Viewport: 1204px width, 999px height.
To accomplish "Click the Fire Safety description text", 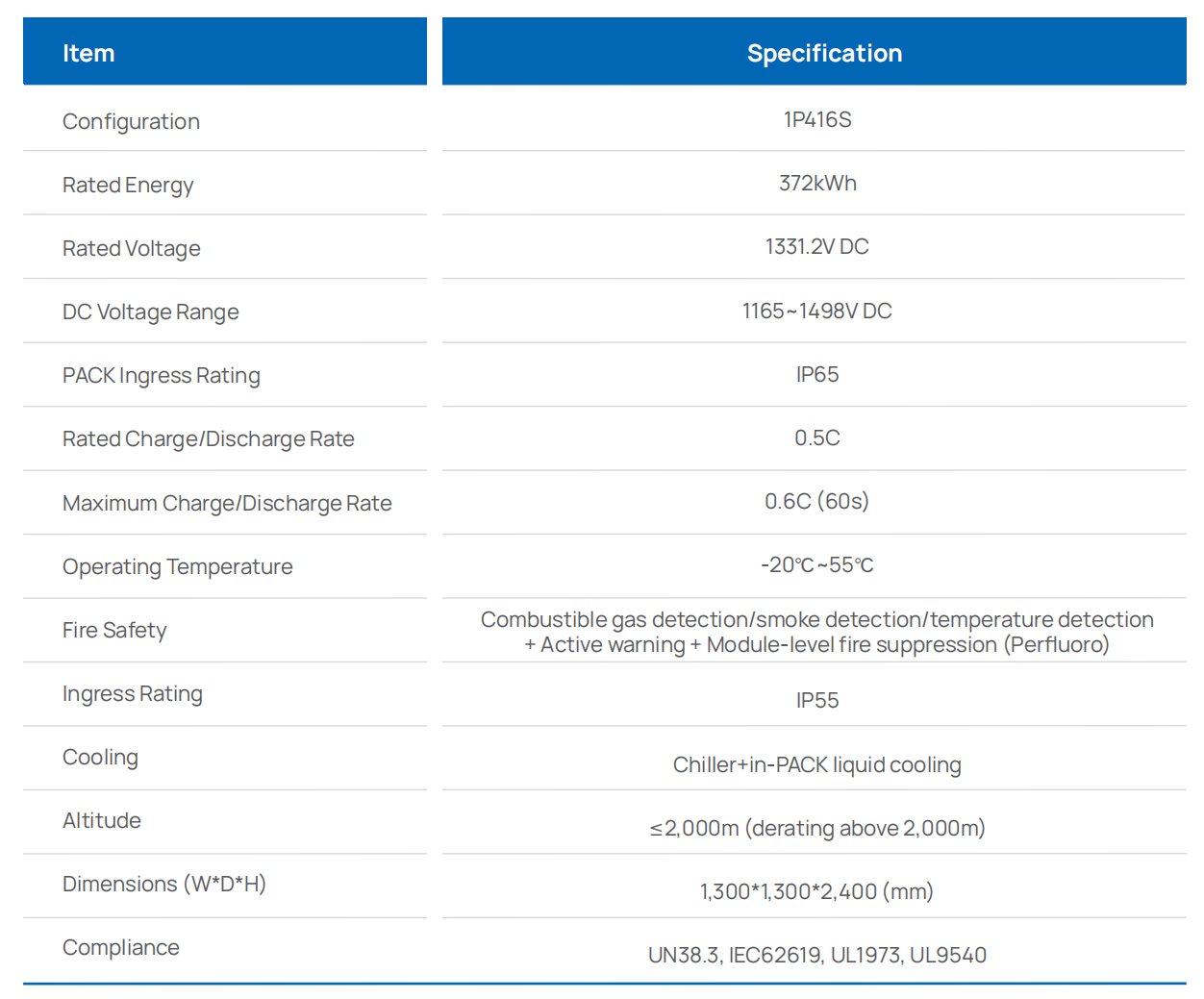I will coord(817,632).
